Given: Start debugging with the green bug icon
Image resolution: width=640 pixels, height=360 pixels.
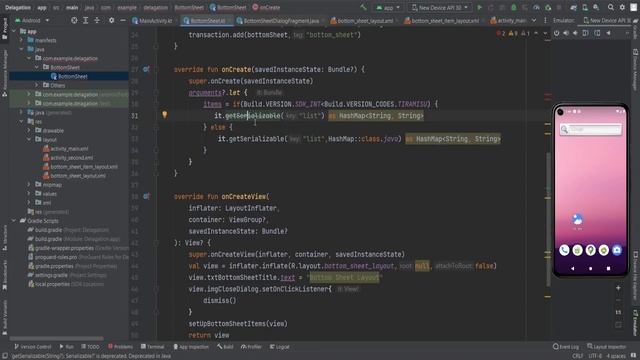Looking at the screenshot, I should pos(514,7).
